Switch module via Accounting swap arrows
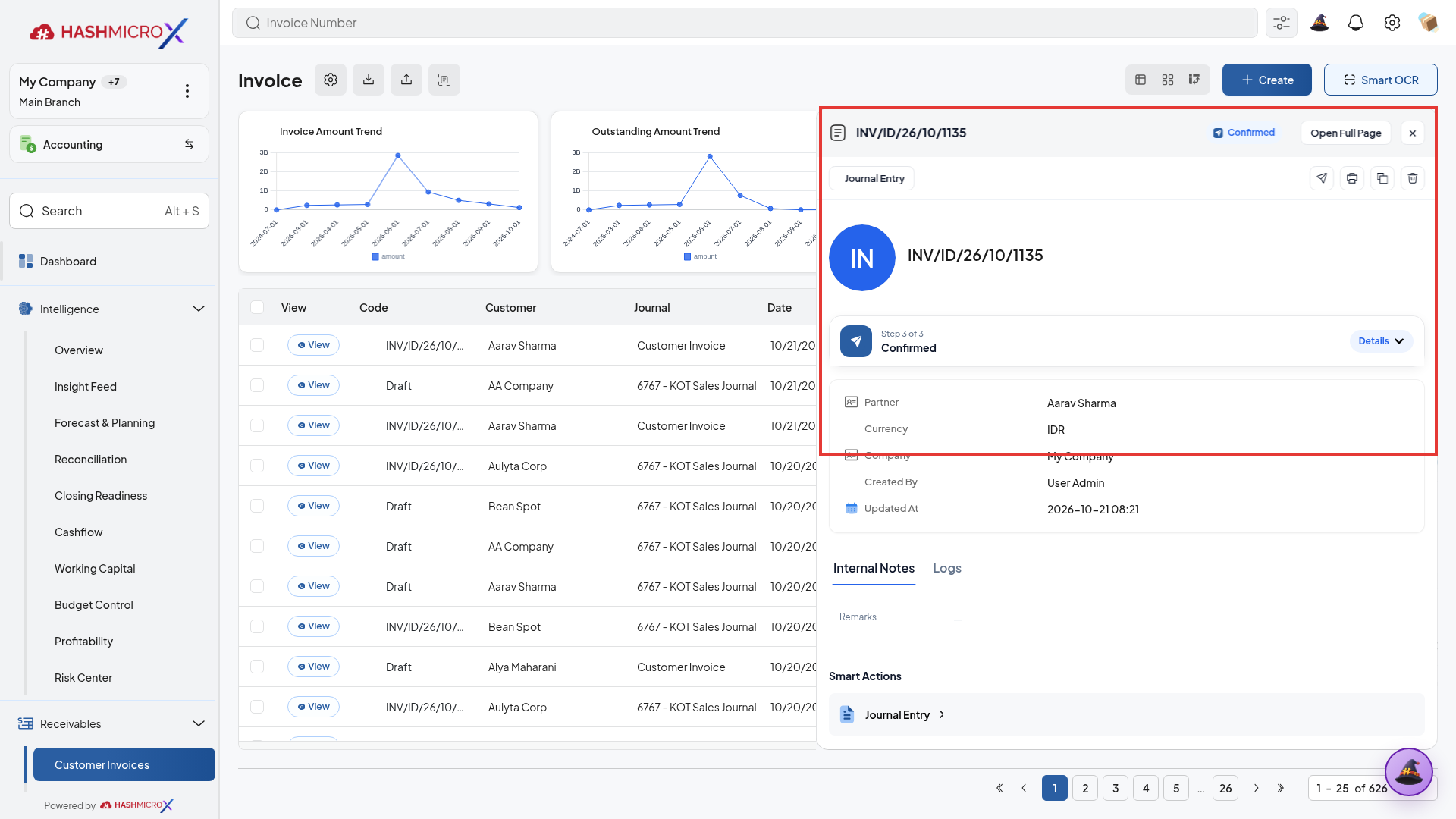Viewport: 1456px width, 819px height. tap(190, 144)
